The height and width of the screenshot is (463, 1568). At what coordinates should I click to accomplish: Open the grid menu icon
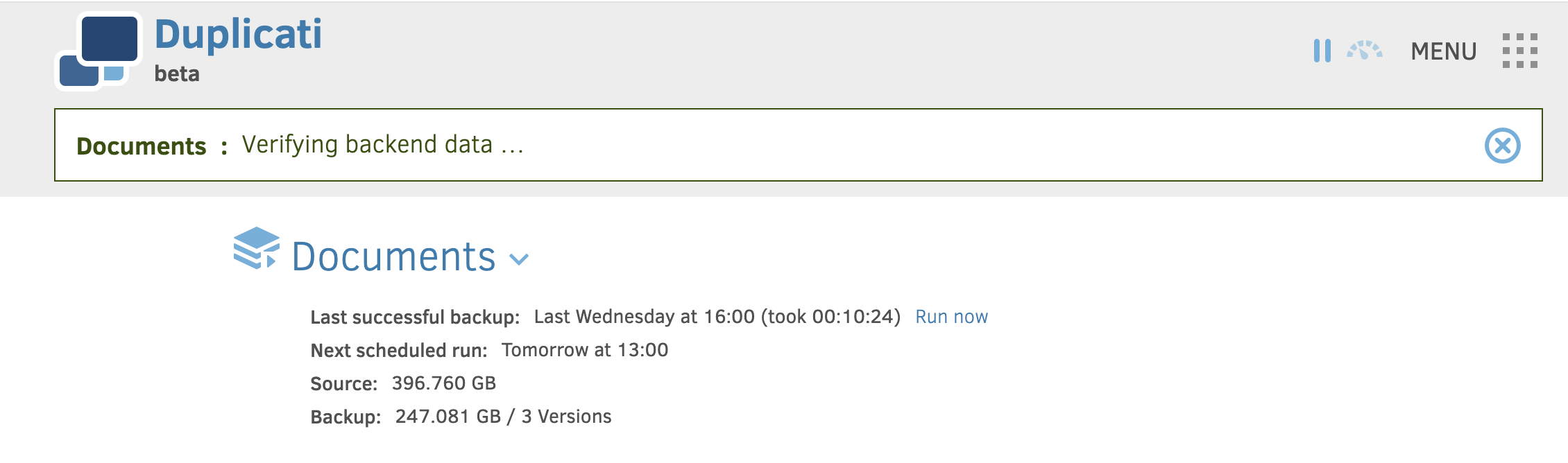point(1520,51)
